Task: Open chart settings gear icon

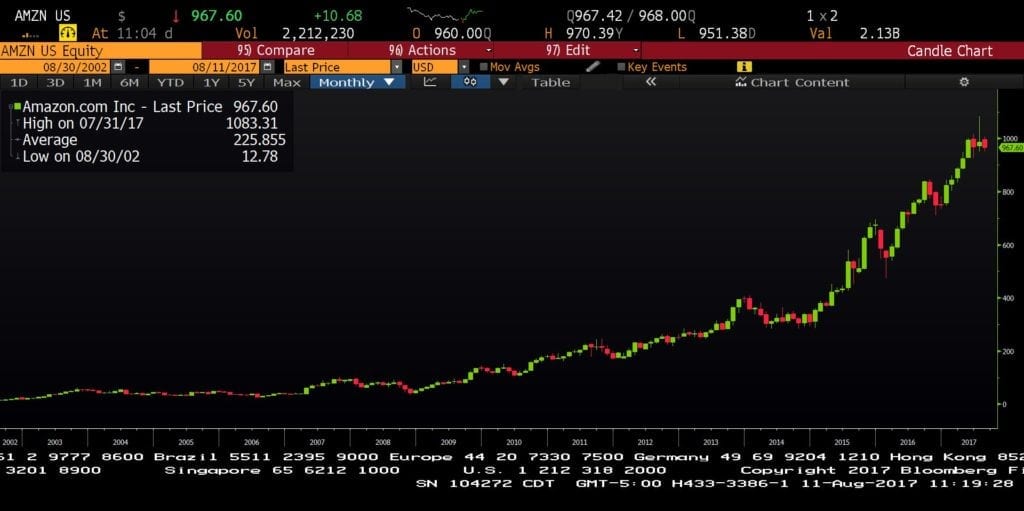Action: tap(964, 82)
